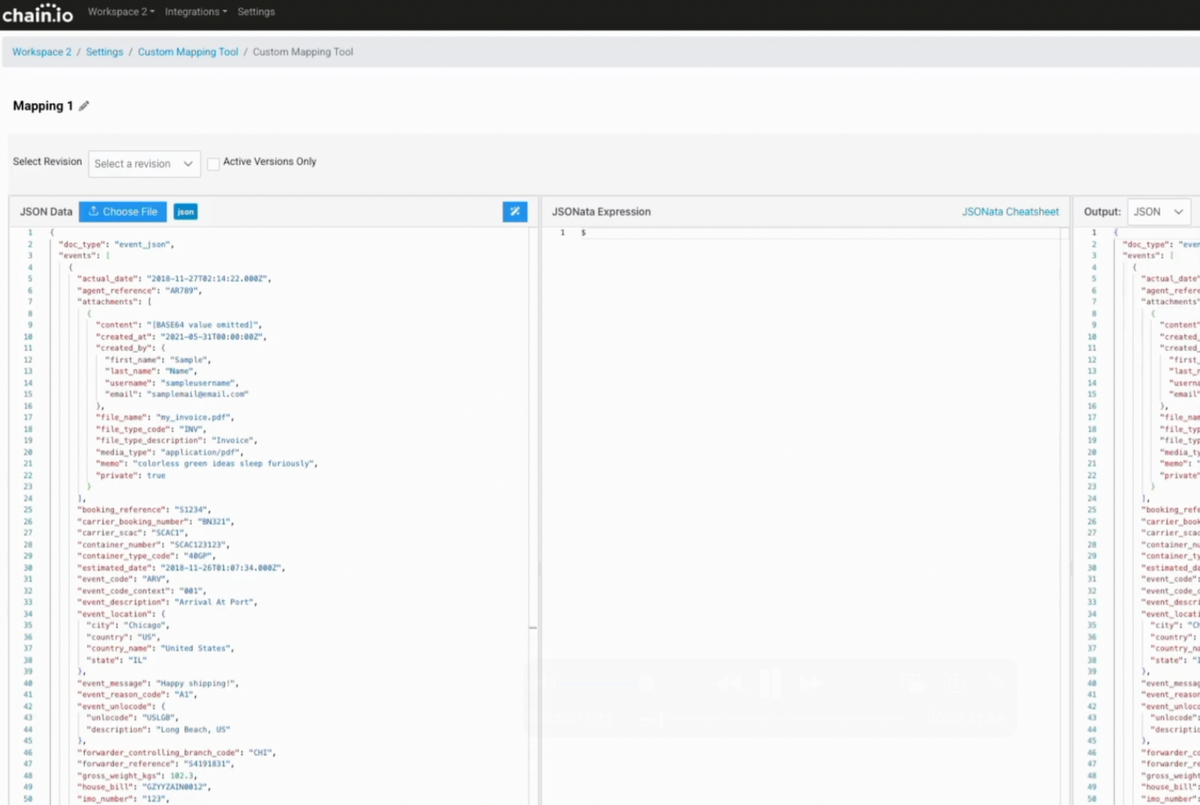Select Settings in the top navigation
This screenshot has width=1200, height=805.
257,11
